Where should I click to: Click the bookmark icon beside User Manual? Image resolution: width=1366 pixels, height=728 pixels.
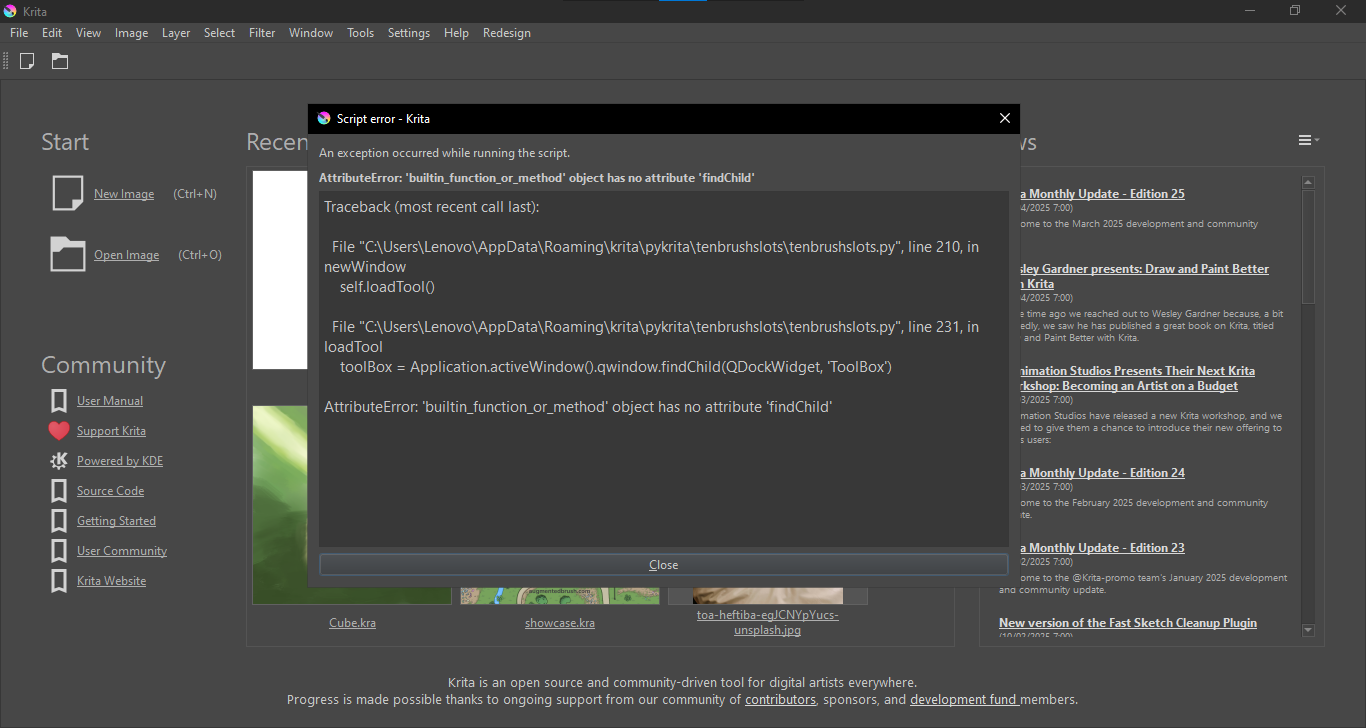(59, 401)
